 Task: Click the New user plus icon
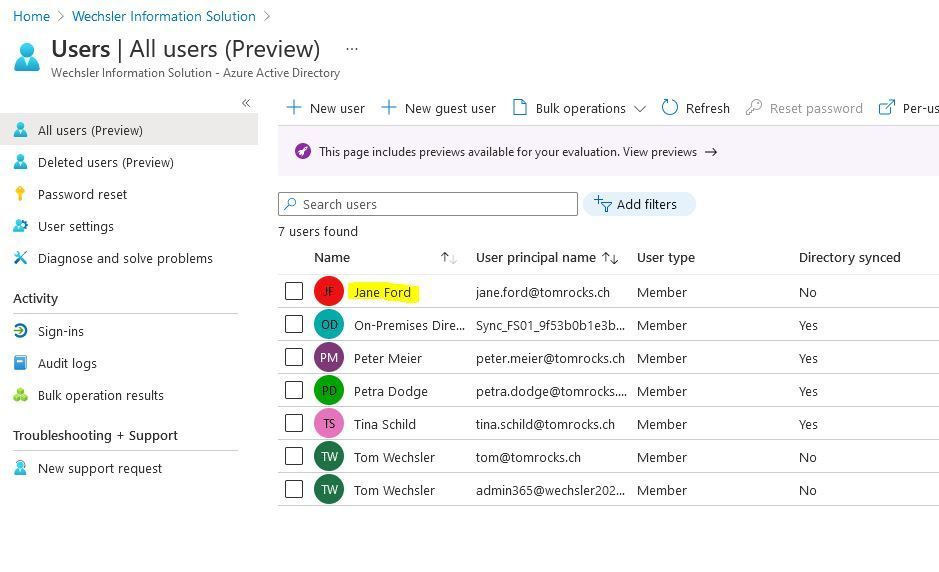tap(293, 108)
